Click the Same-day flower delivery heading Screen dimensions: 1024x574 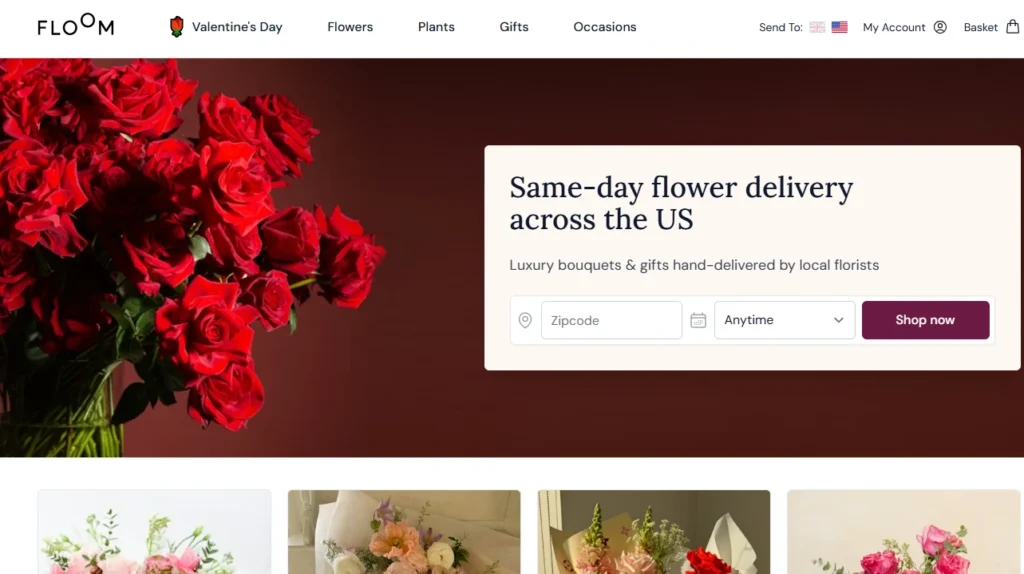[x=681, y=203]
